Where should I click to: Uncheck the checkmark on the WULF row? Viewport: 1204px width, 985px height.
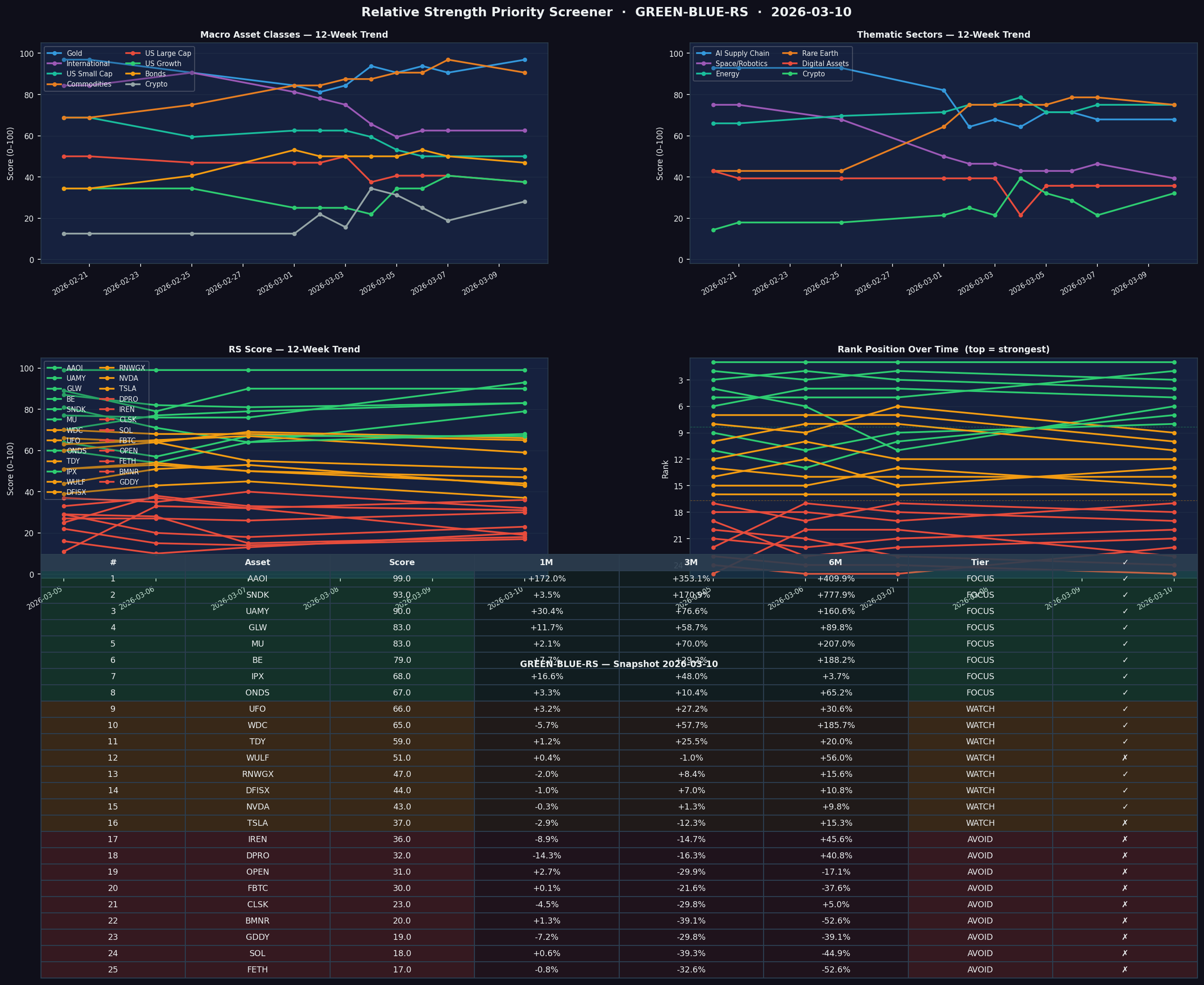pyautogui.click(x=1126, y=757)
